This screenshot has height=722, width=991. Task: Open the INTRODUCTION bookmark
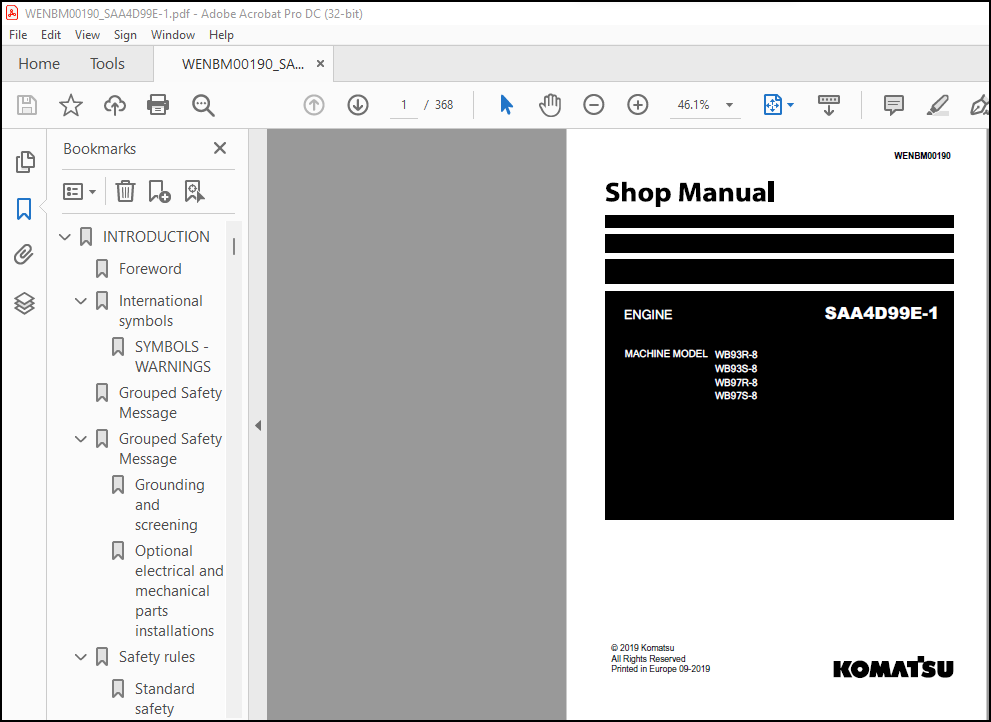(x=156, y=236)
